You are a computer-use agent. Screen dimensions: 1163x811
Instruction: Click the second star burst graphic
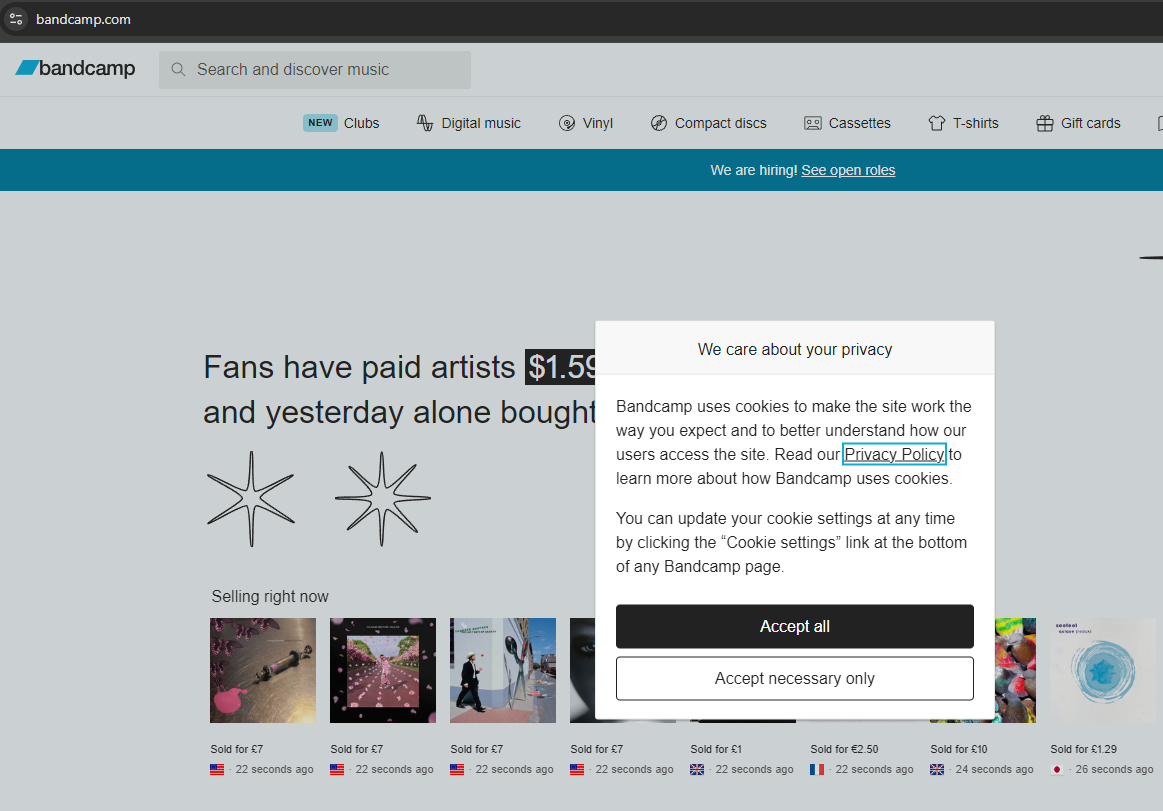[382, 499]
